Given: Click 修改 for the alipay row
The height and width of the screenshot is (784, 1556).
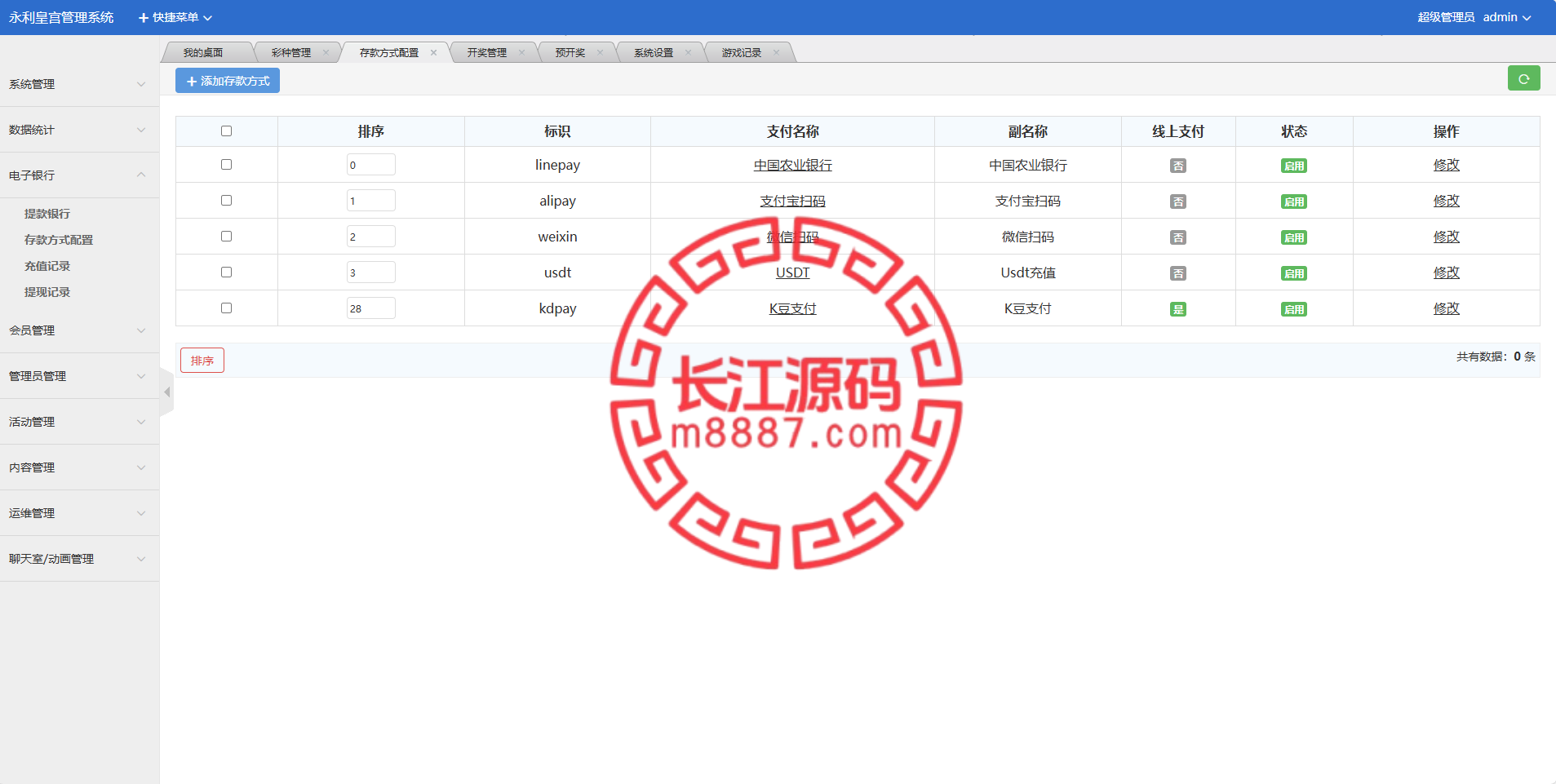Looking at the screenshot, I should click(1447, 201).
